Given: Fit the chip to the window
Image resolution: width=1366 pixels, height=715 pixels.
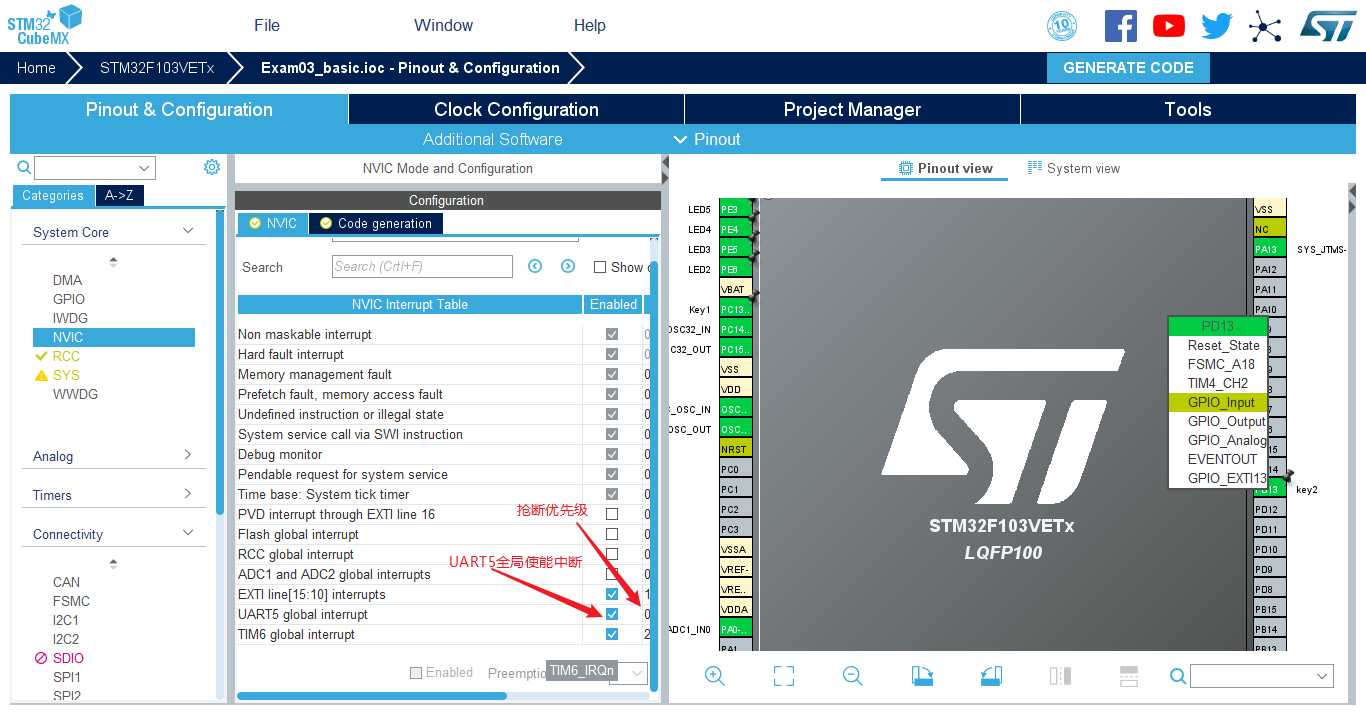Looking at the screenshot, I should [x=784, y=676].
